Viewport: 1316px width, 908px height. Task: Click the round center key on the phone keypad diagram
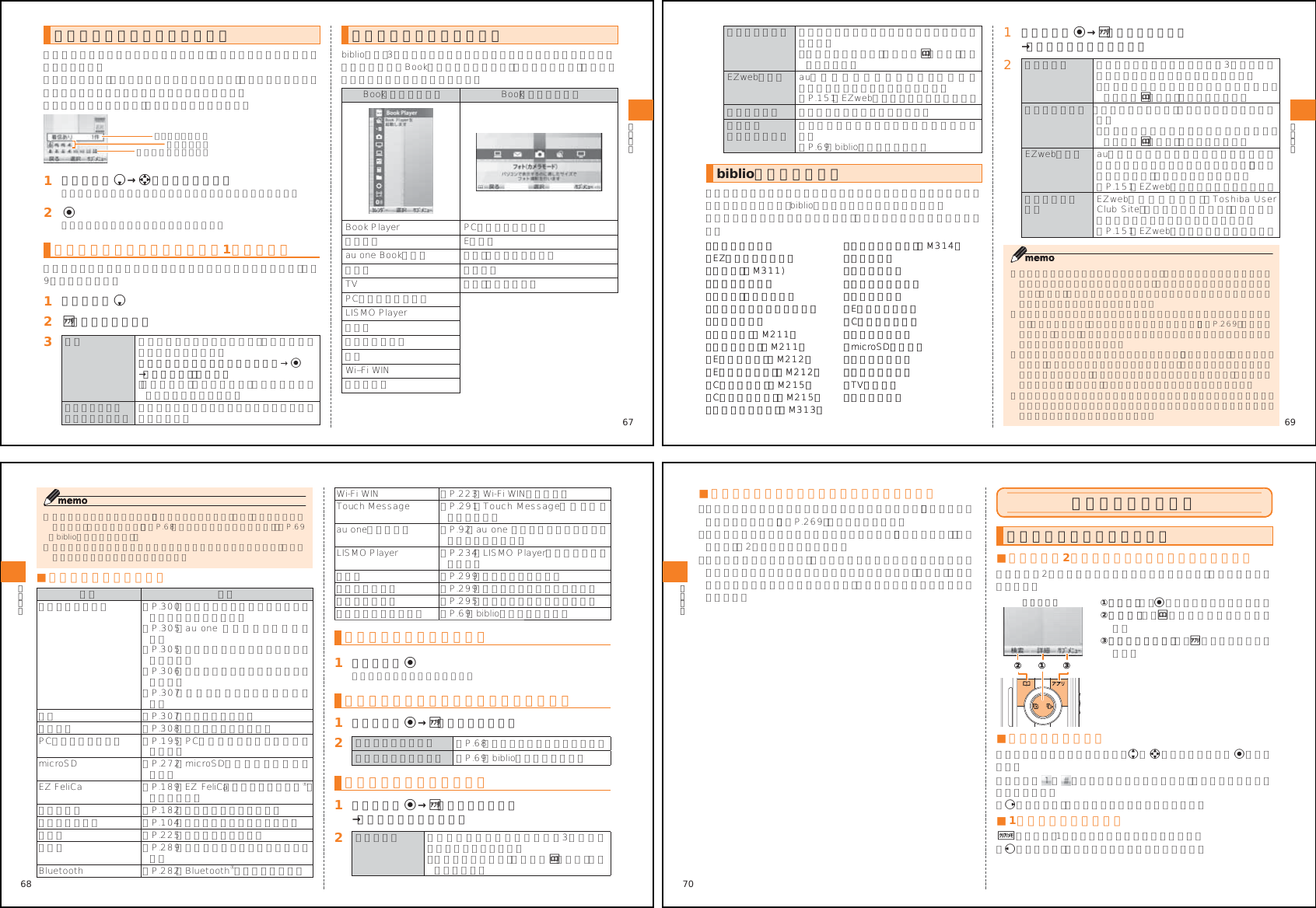click(1041, 706)
